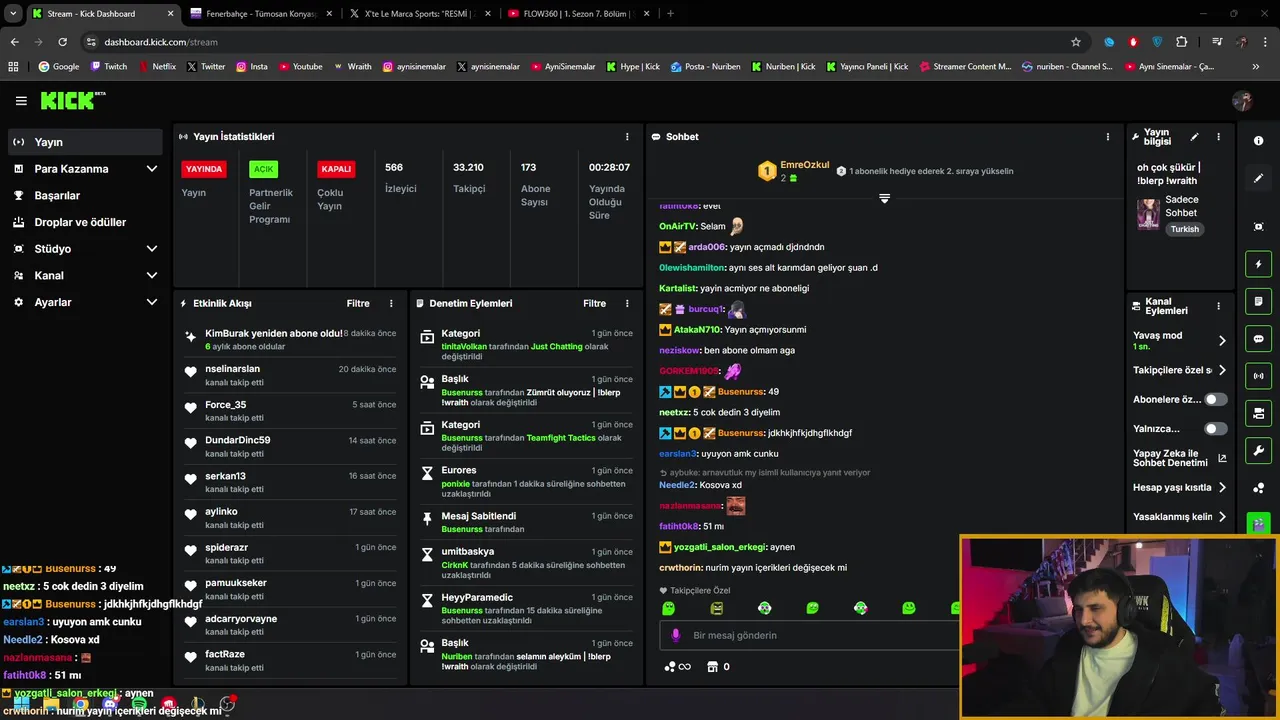Open Kanal Eylemleri three-dot menu
The image size is (1280, 720).
1218,306
